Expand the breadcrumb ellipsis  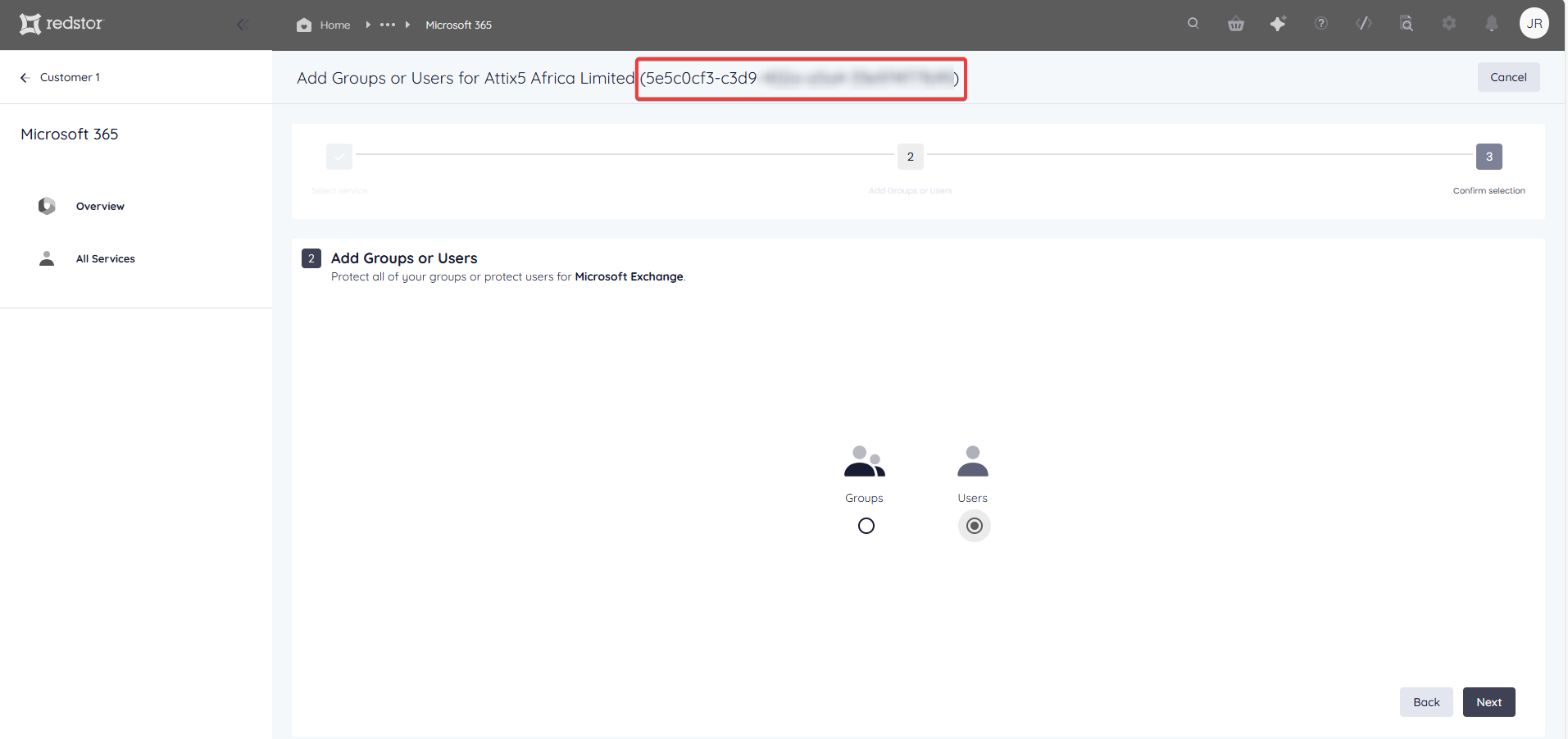click(x=388, y=25)
